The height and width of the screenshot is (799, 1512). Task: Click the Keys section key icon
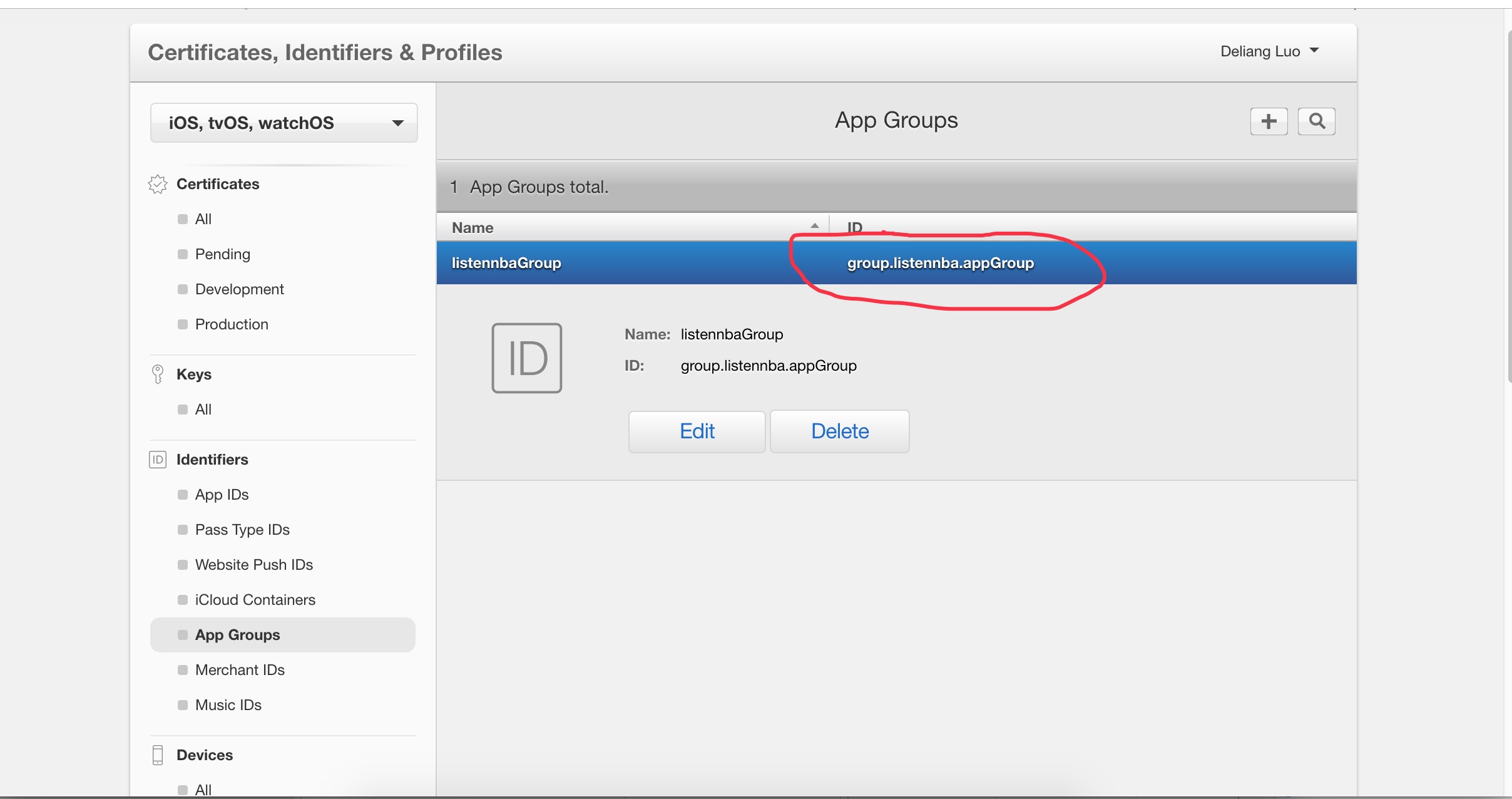(x=158, y=374)
